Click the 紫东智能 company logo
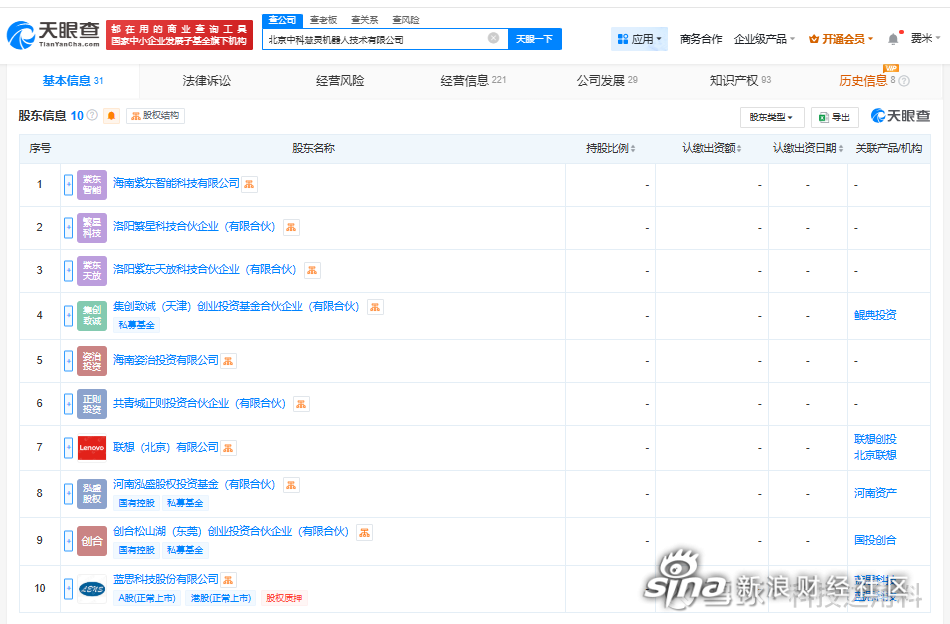Viewport: 950px width, 624px height. pos(92,185)
